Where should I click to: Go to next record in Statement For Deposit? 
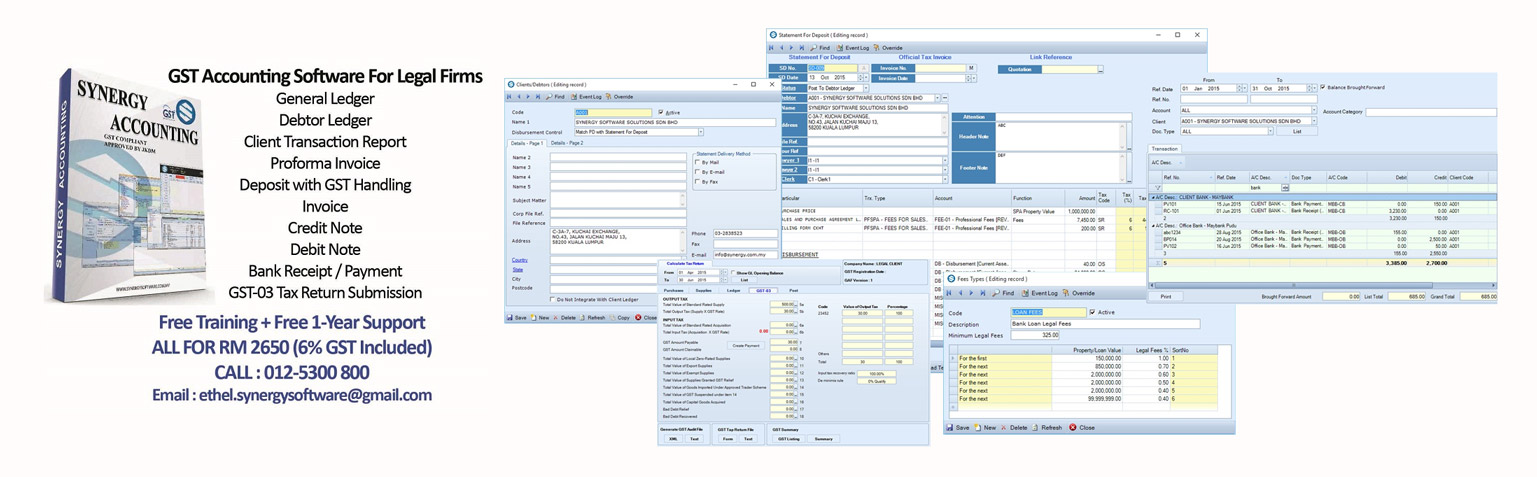point(791,48)
